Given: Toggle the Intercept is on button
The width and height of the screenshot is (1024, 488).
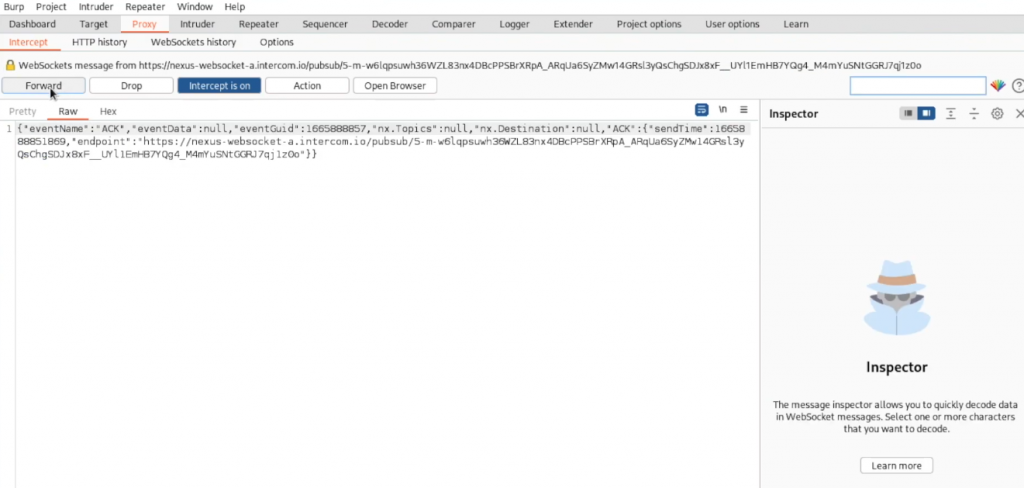Looking at the screenshot, I should click(219, 86).
